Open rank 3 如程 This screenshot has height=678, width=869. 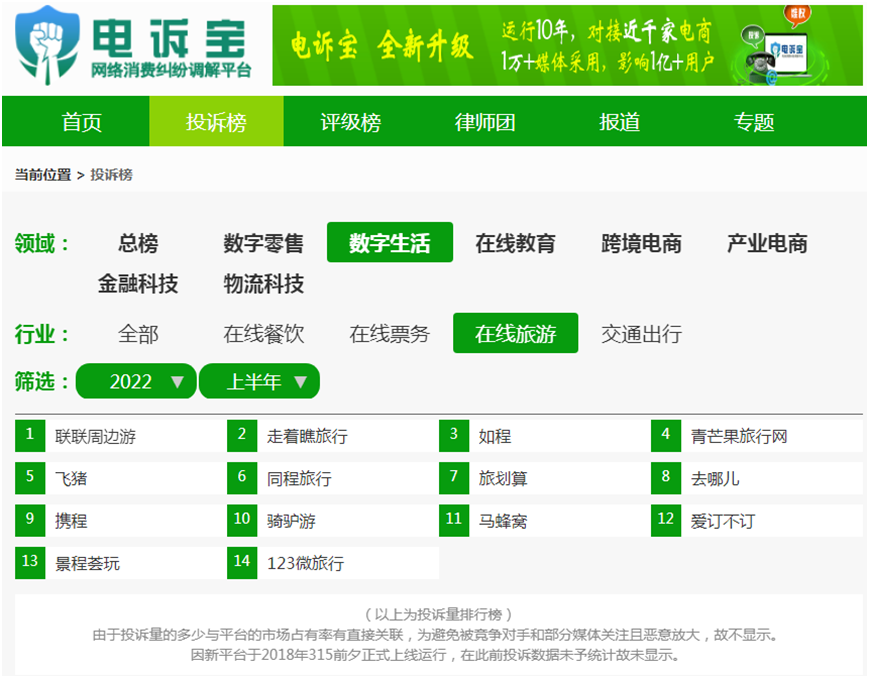coord(545,436)
